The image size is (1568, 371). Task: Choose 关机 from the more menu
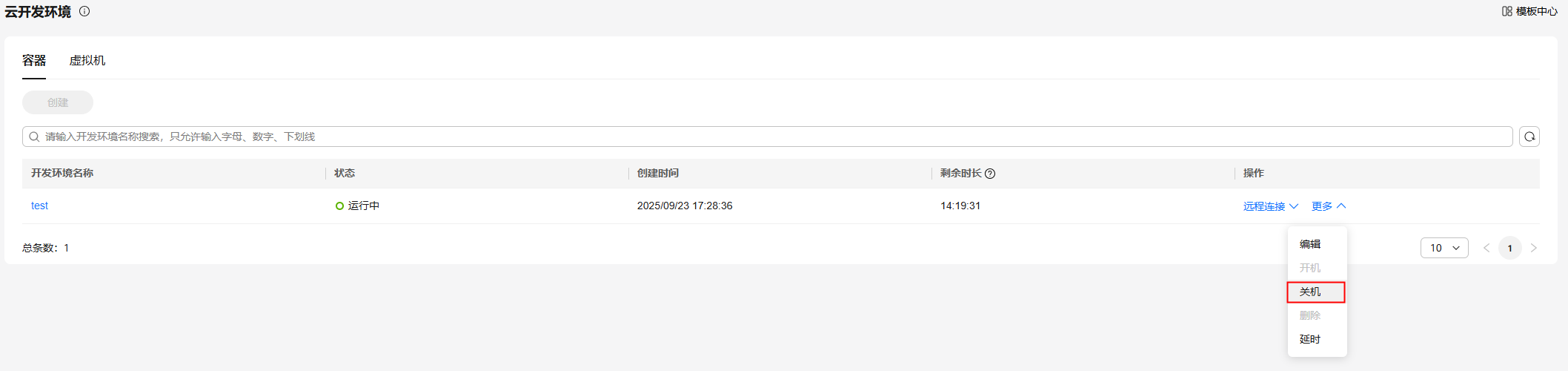pos(1310,292)
